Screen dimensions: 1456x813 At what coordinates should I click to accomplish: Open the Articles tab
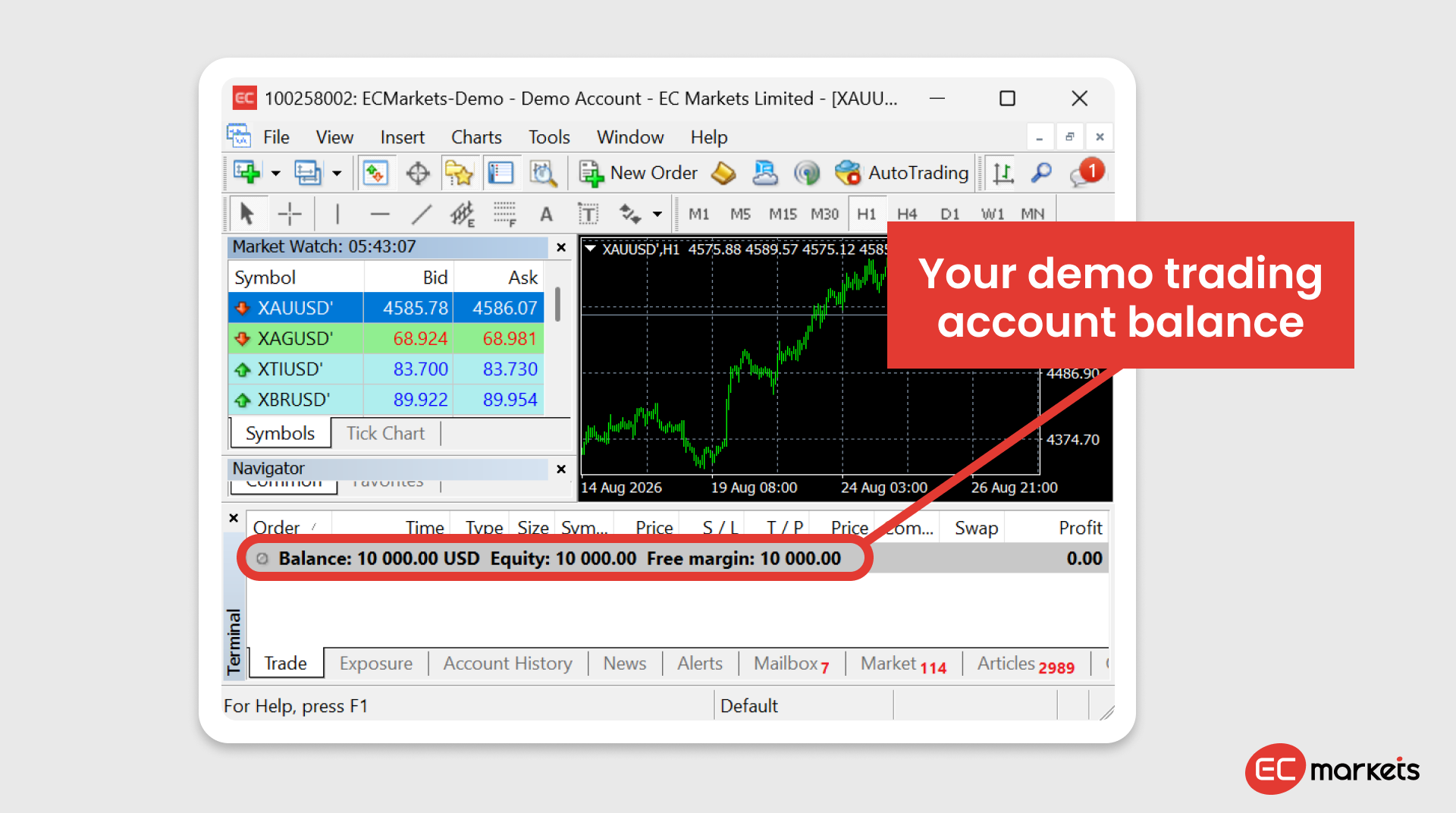[x=1025, y=664]
